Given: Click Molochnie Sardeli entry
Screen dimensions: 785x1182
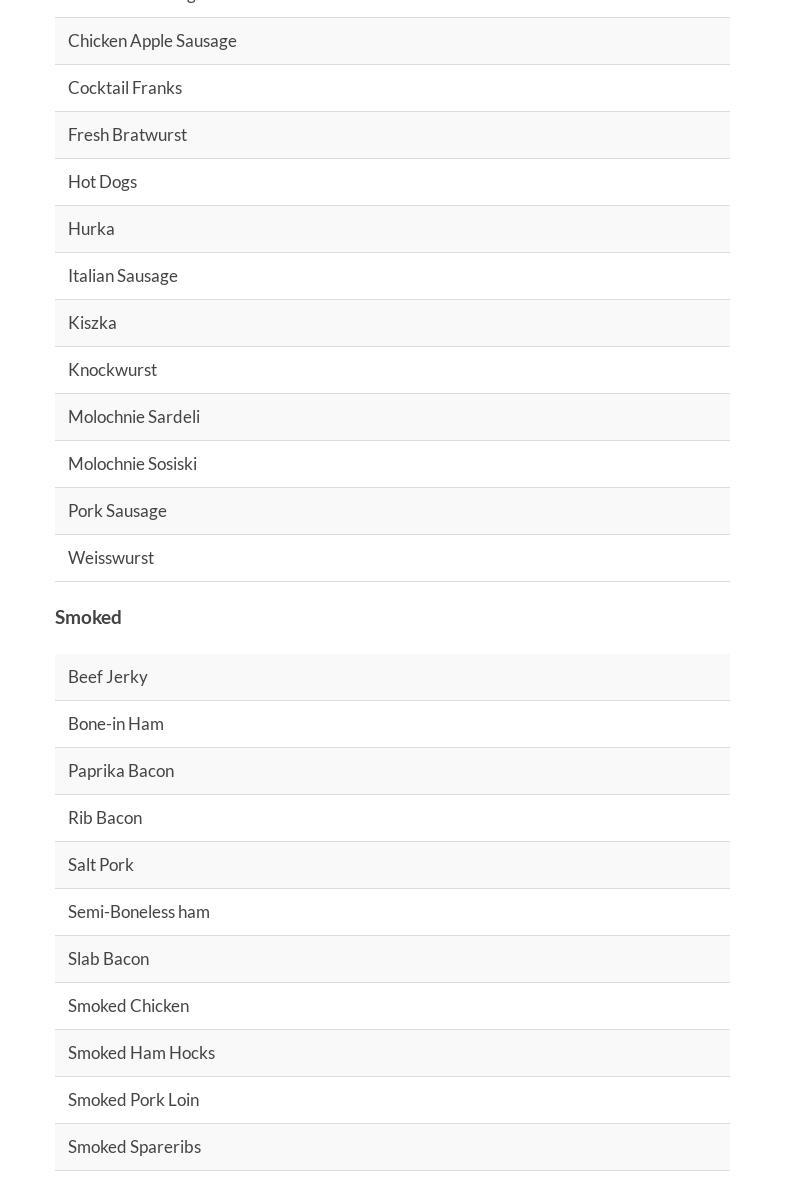Looking at the screenshot, I should pyautogui.click(x=134, y=417).
